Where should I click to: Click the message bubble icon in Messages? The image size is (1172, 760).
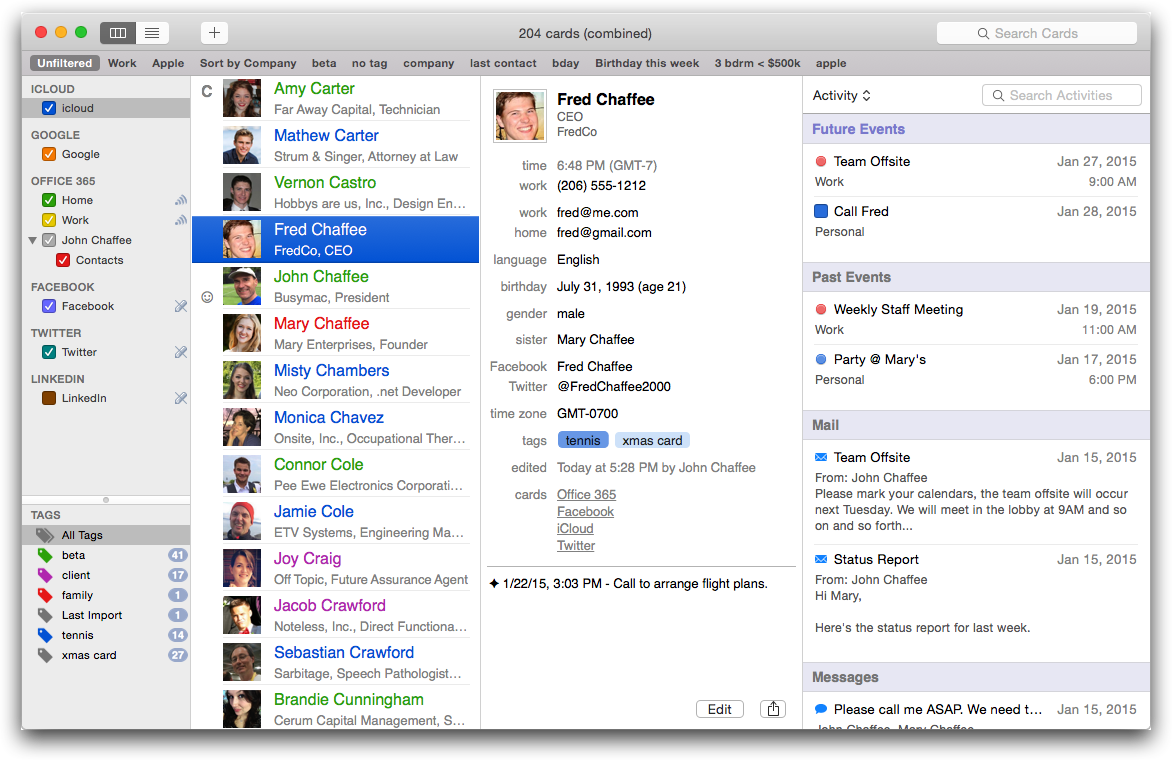(821, 709)
